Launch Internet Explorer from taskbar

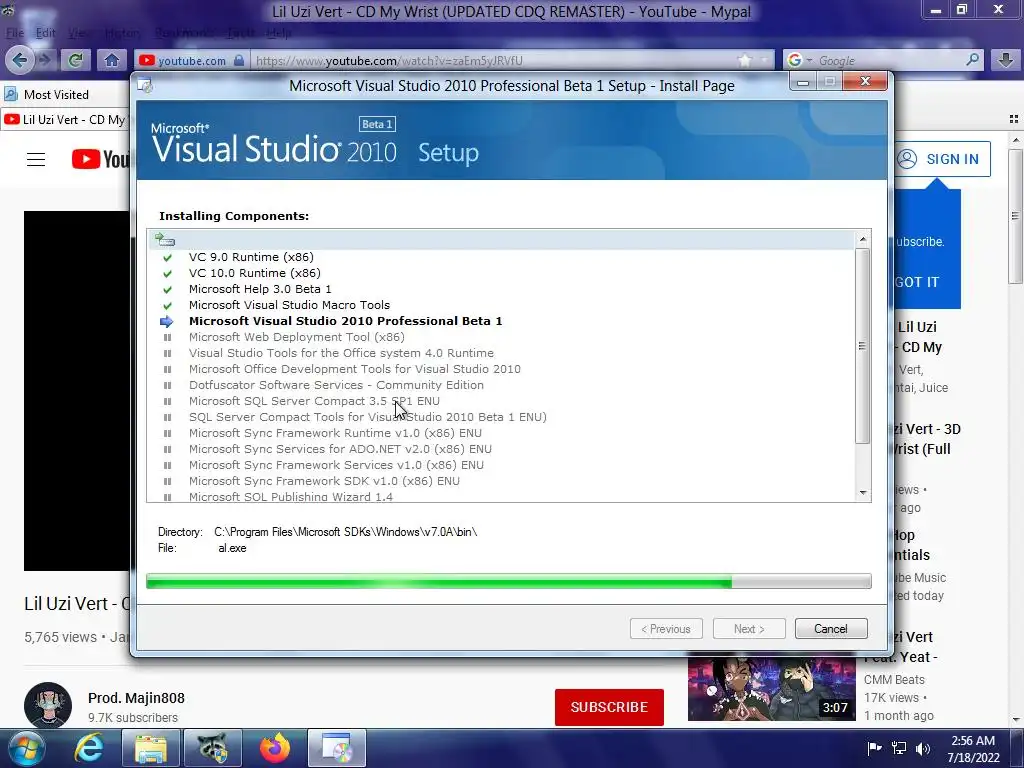88,749
